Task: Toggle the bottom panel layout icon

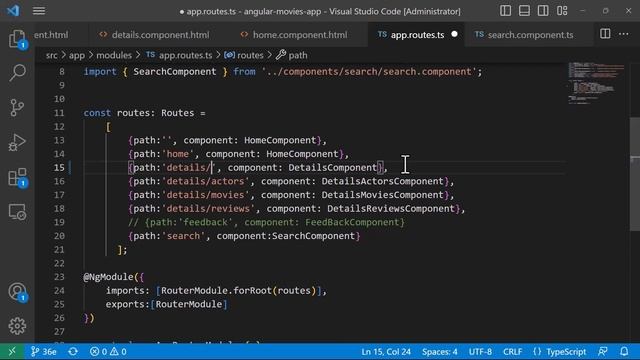Action: [x=524, y=11]
